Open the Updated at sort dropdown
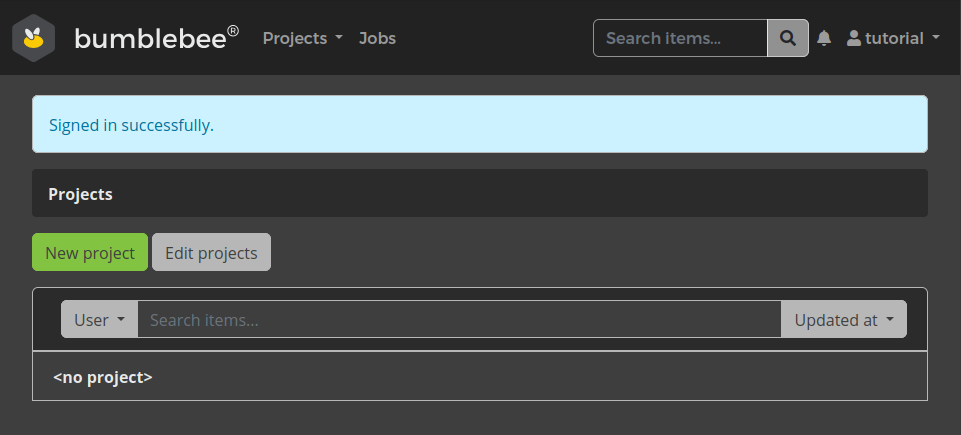The image size is (961, 435). (x=843, y=320)
